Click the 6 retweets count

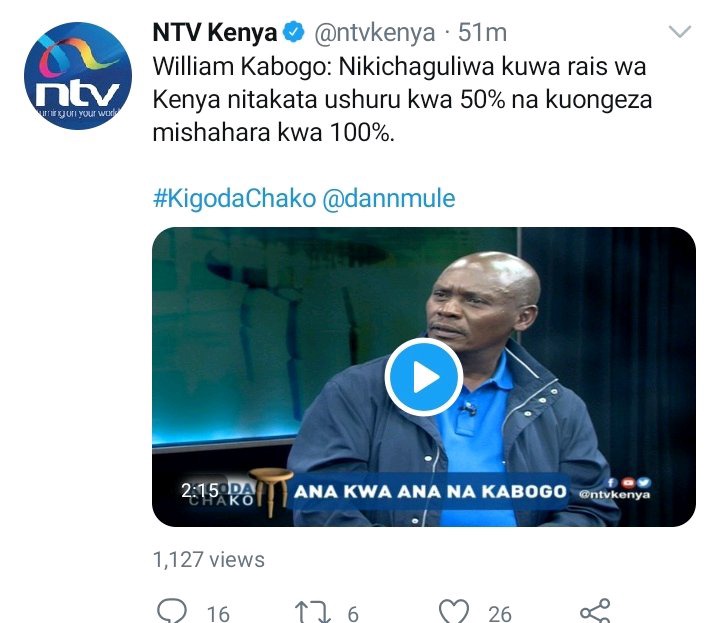pyautogui.click(x=353, y=614)
